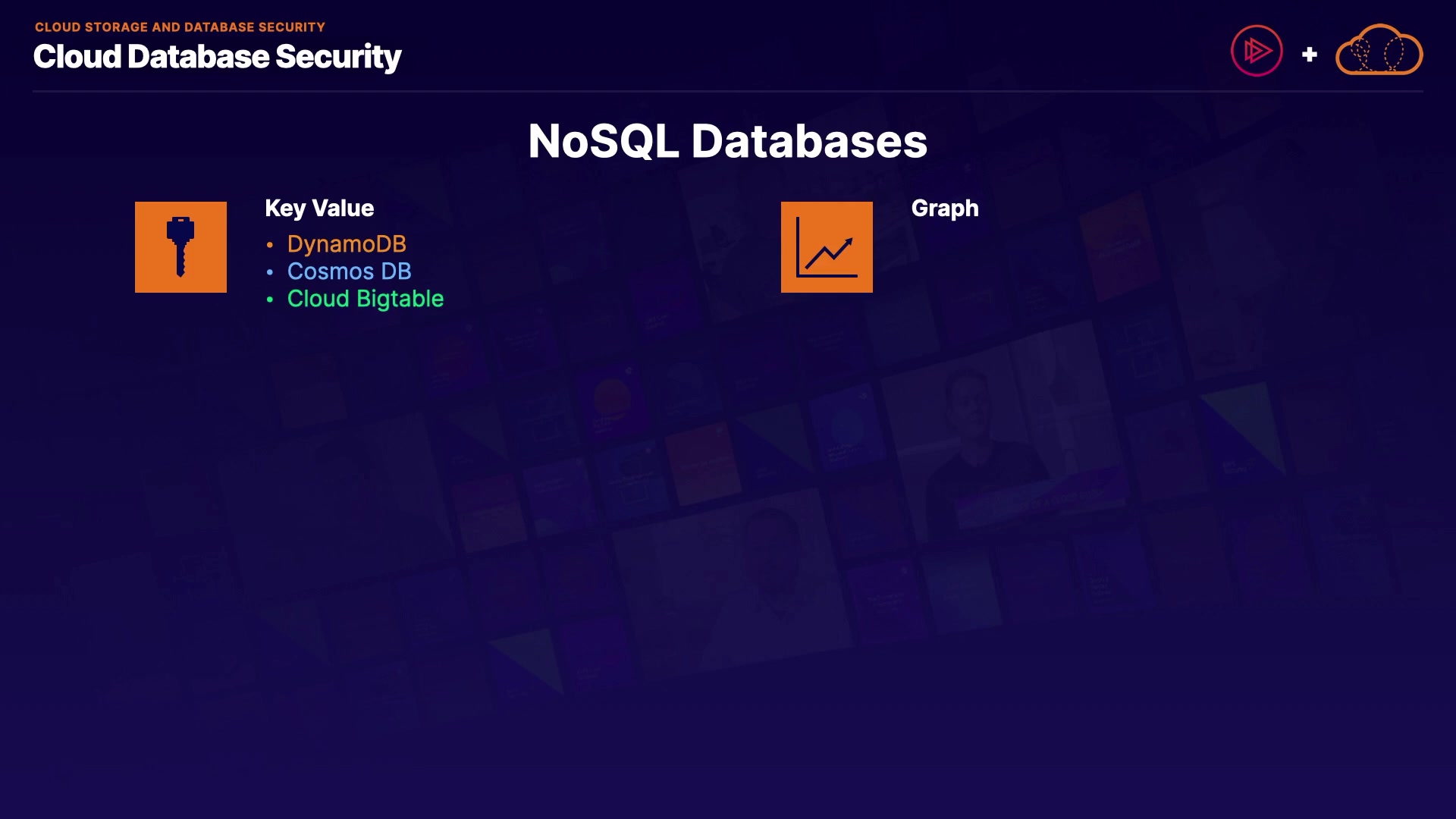This screenshot has width=1456, height=819.
Task: Click the NoSQL Databases title
Action: (x=727, y=141)
